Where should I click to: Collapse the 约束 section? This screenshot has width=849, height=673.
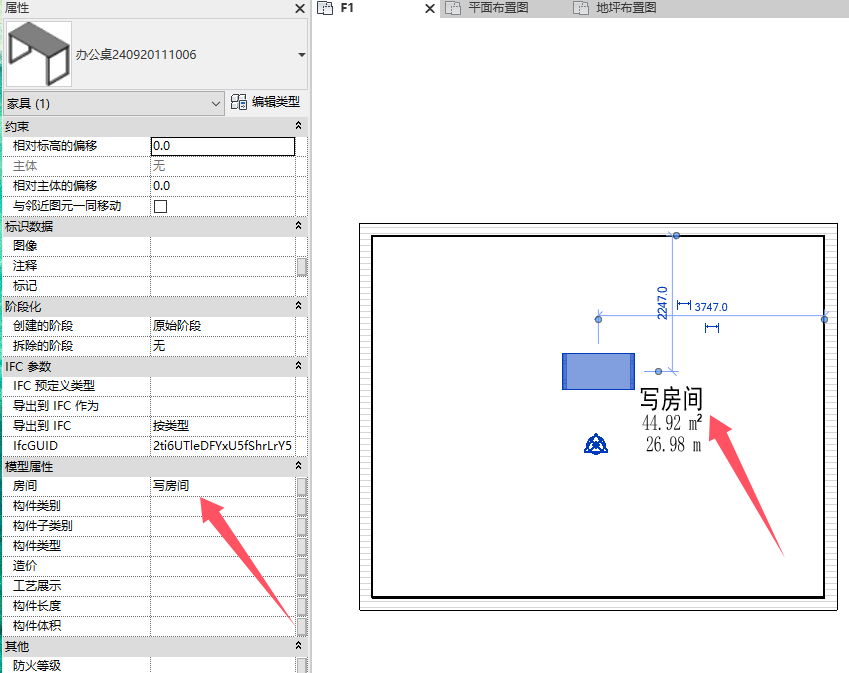298,126
